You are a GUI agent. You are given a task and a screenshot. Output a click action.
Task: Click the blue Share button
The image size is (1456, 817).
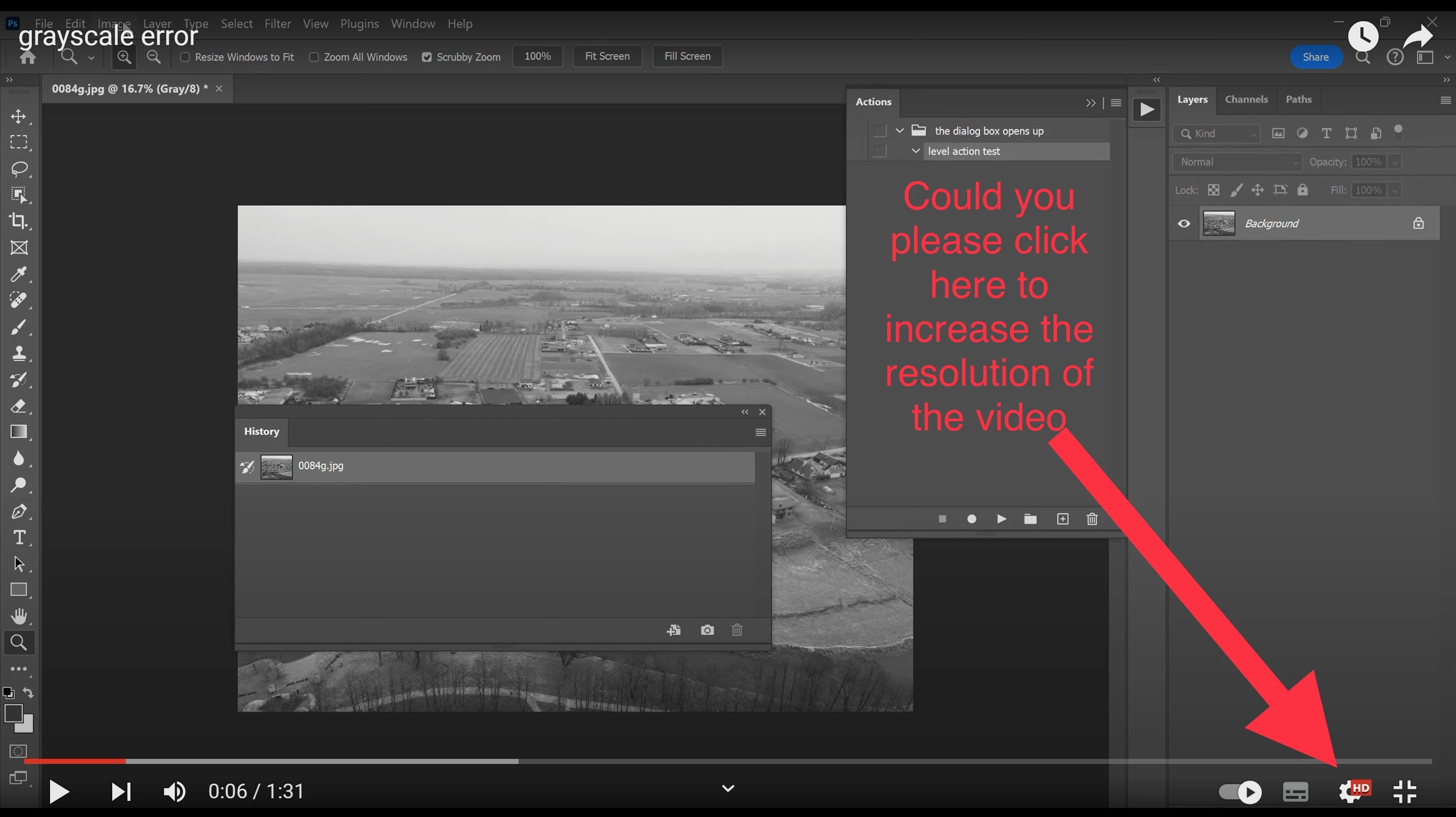click(1315, 57)
